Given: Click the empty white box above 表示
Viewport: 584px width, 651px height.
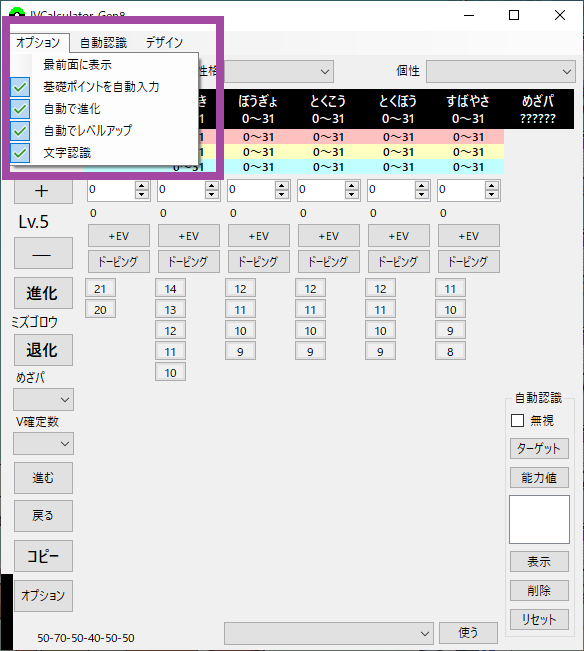Looking at the screenshot, I should tap(539, 519).
